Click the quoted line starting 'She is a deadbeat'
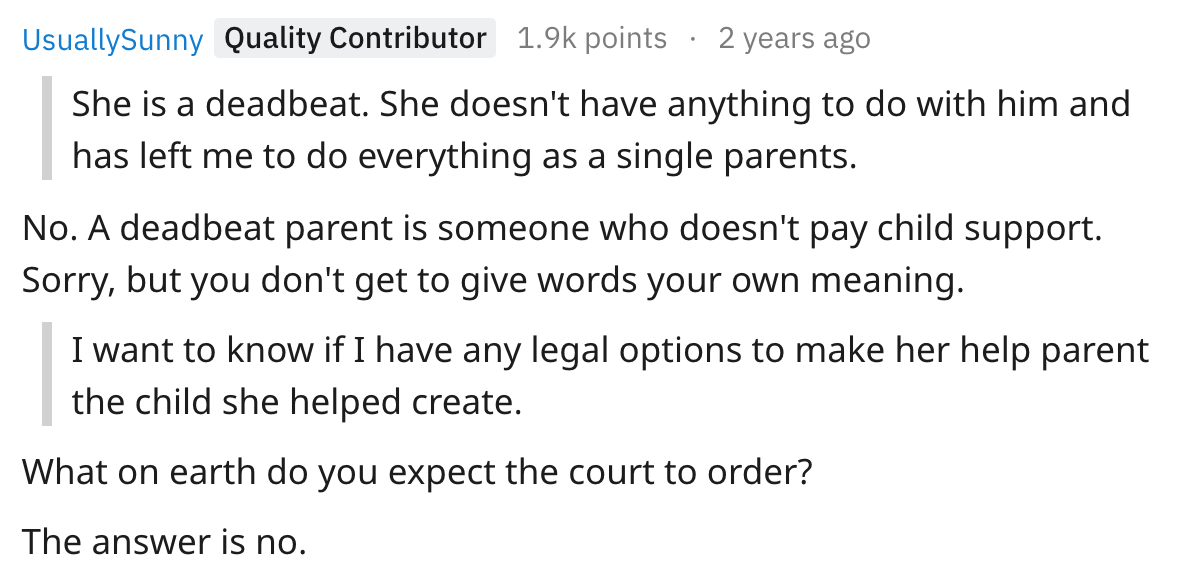Viewport: 1178px width, 572px height. 601,104
